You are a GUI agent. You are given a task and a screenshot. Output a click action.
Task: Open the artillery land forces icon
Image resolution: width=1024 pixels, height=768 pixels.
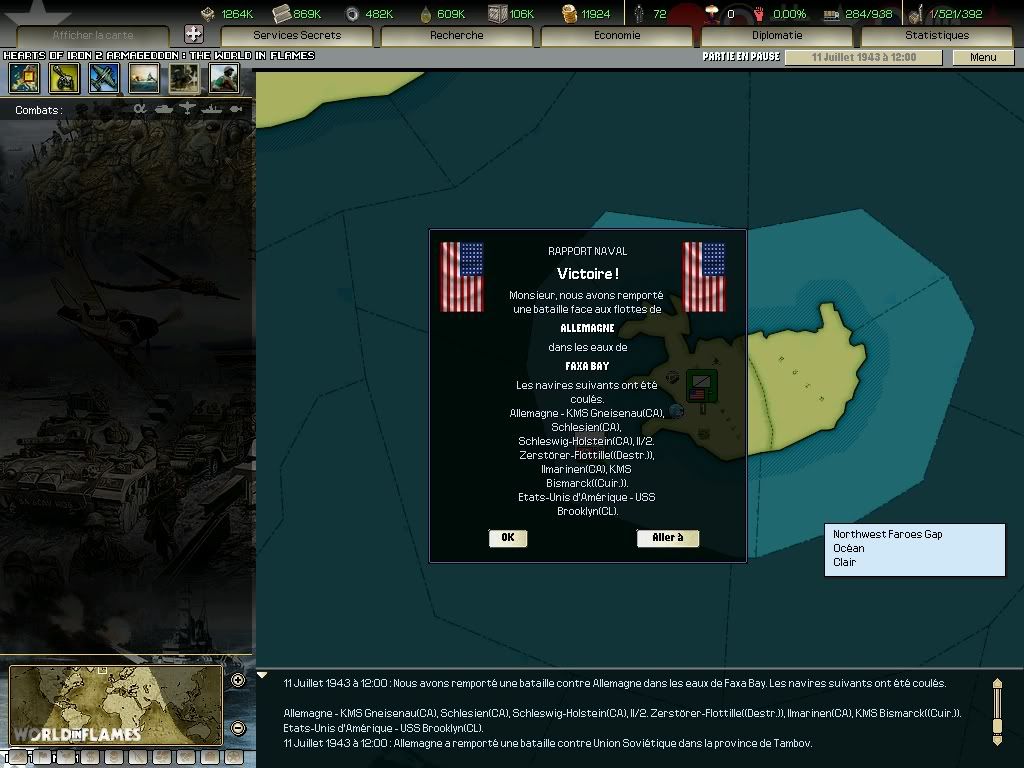pyautogui.click(x=64, y=78)
